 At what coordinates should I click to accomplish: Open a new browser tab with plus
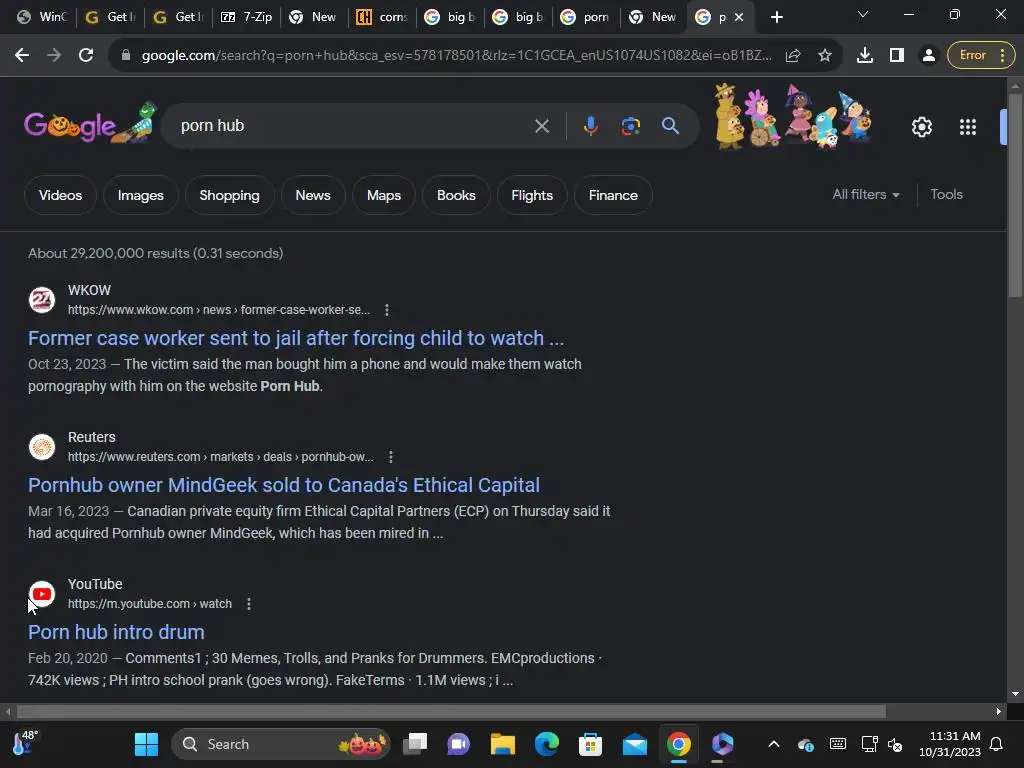tap(776, 17)
